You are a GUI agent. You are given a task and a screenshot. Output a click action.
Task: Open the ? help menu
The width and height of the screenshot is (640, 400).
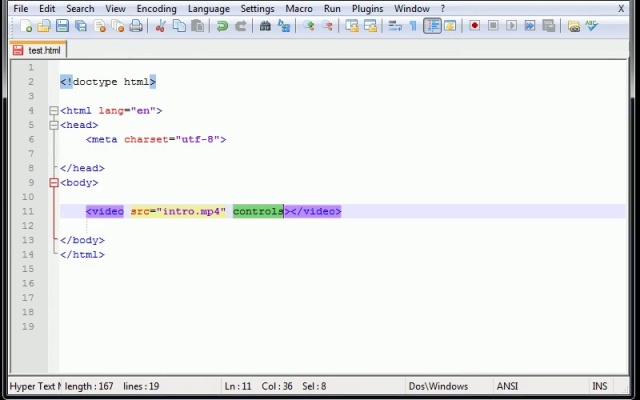(443, 9)
